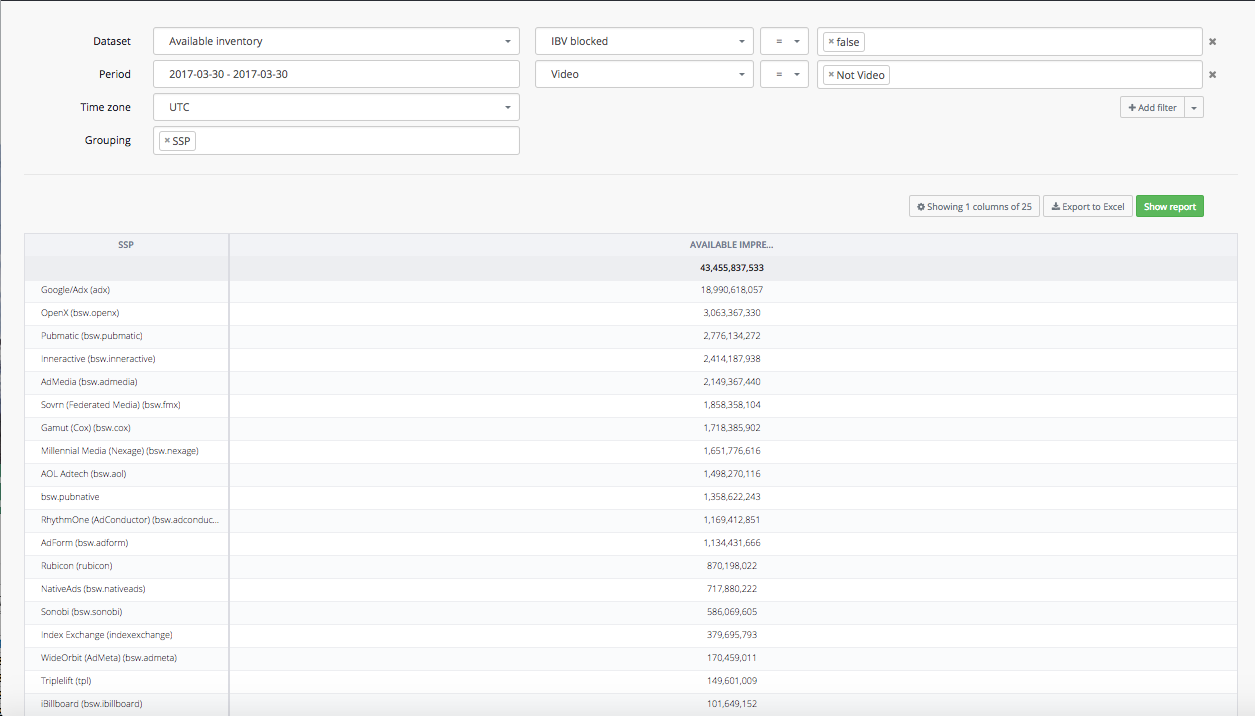
Task: Expand the Add filter arrow menu
Action: pyautogui.click(x=1194, y=108)
